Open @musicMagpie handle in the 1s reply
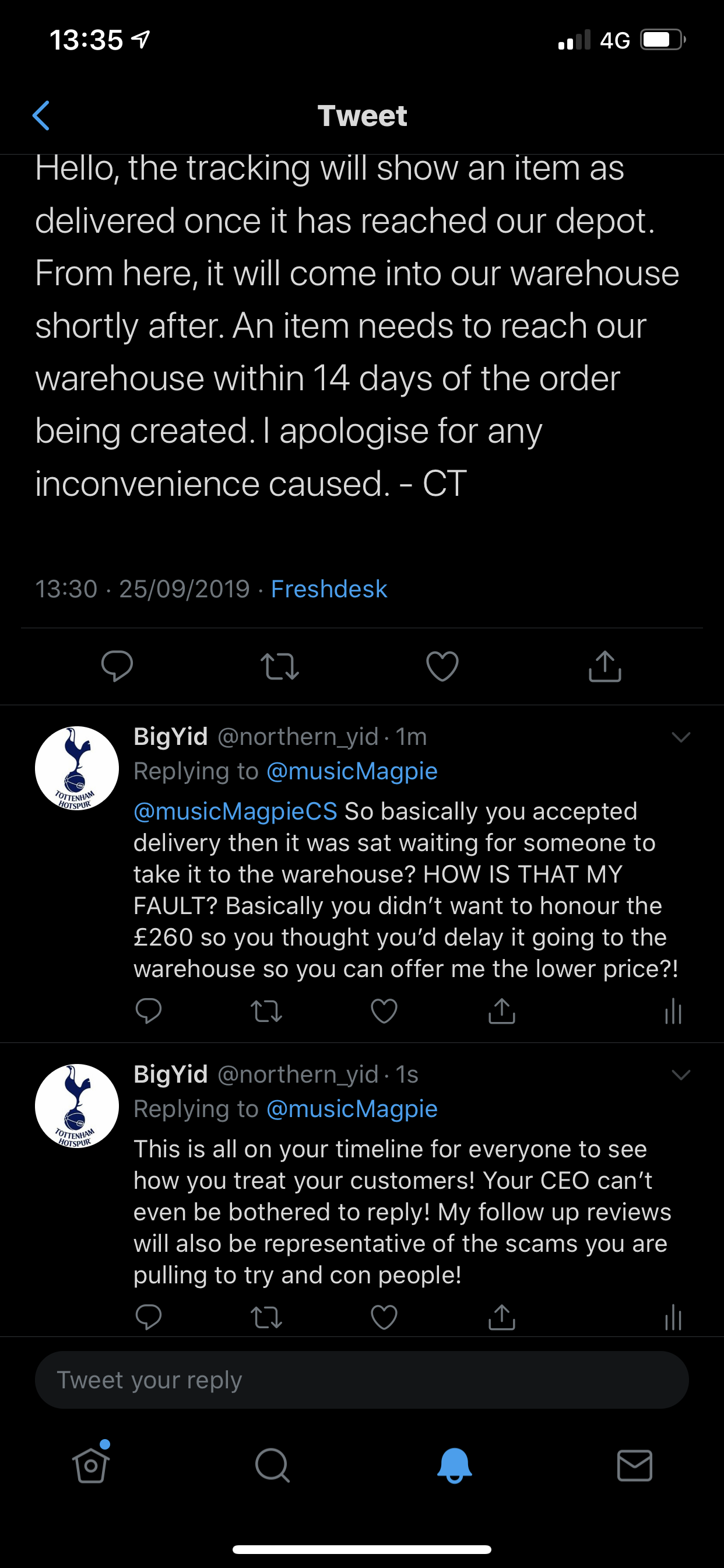The image size is (724, 1568). (352, 1109)
